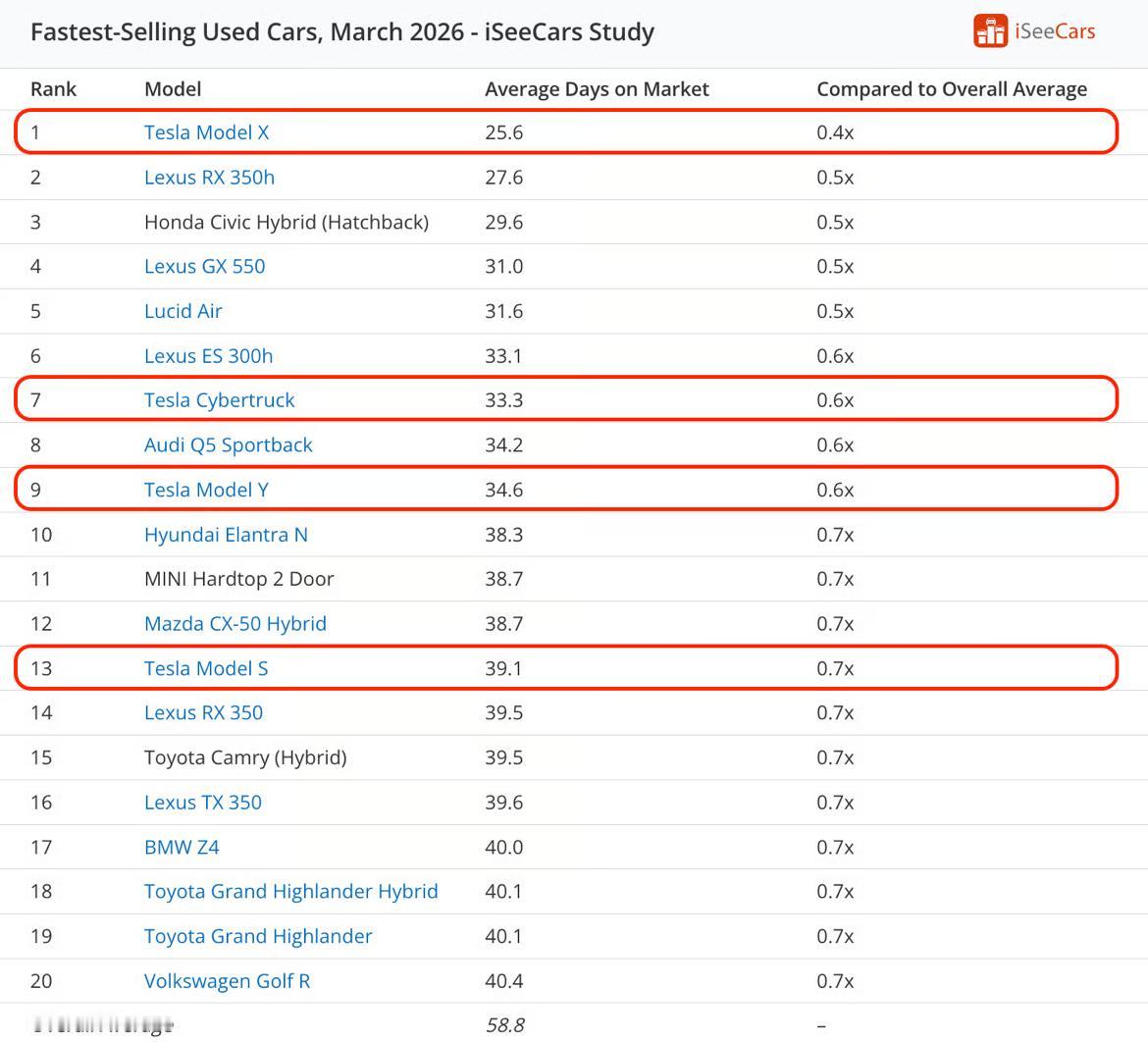1148x1042 pixels.
Task: Open the Hyundai Elantra N link
Action: pos(227,535)
